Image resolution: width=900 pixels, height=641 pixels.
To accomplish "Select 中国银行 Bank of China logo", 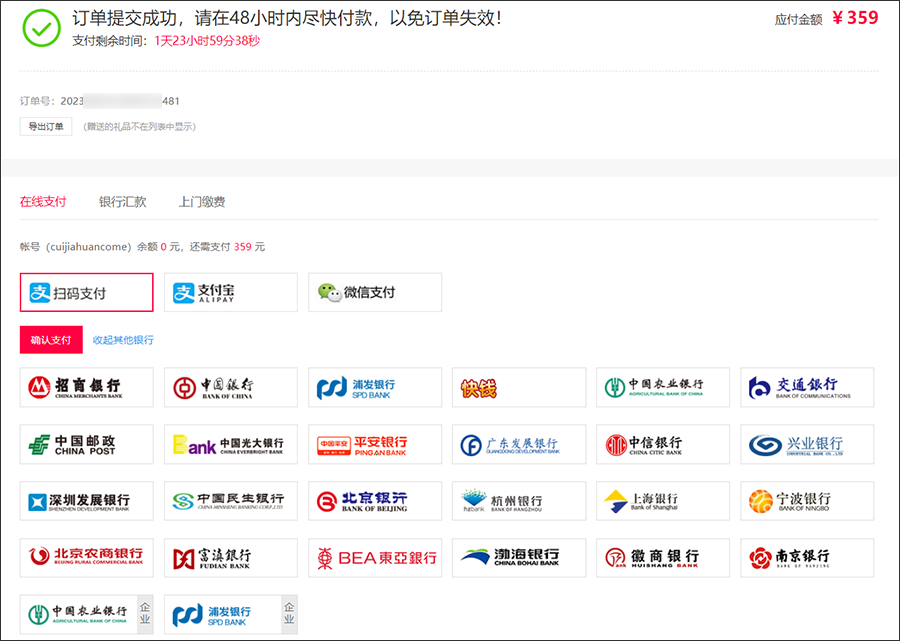I will click(x=231, y=387).
